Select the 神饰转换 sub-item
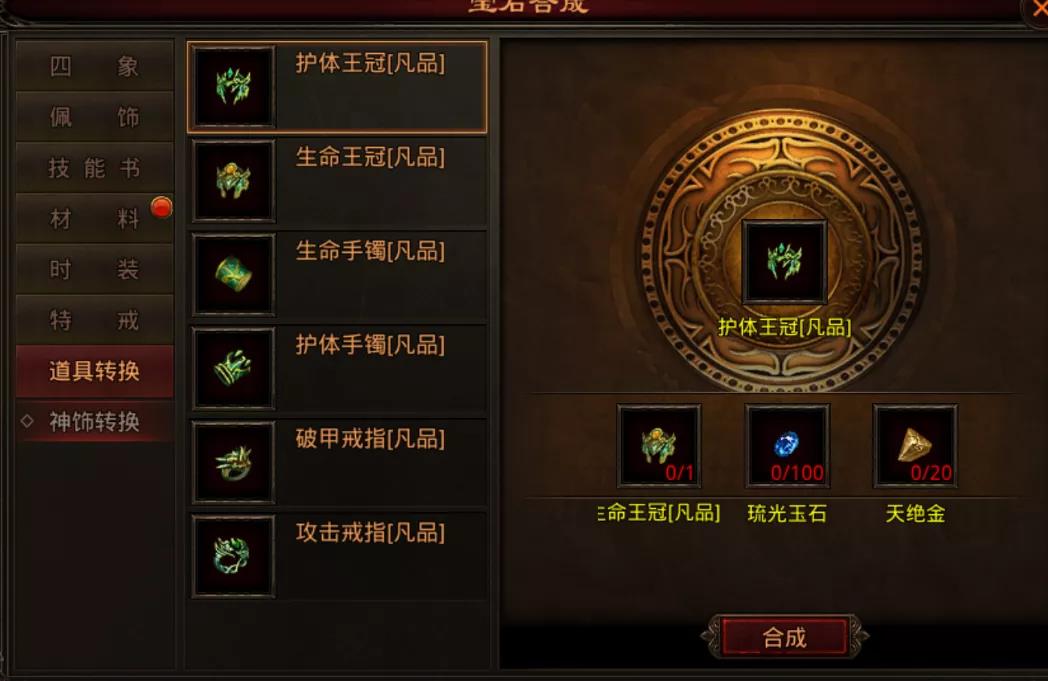The image size is (1048, 681). tap(94, 422)
